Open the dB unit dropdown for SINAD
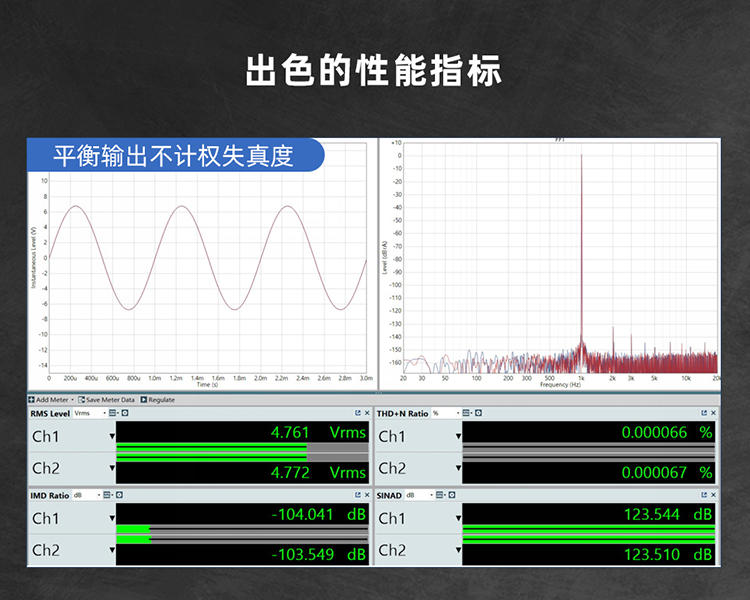The height and width of the screenshot is (600, 750). point(419,495)
